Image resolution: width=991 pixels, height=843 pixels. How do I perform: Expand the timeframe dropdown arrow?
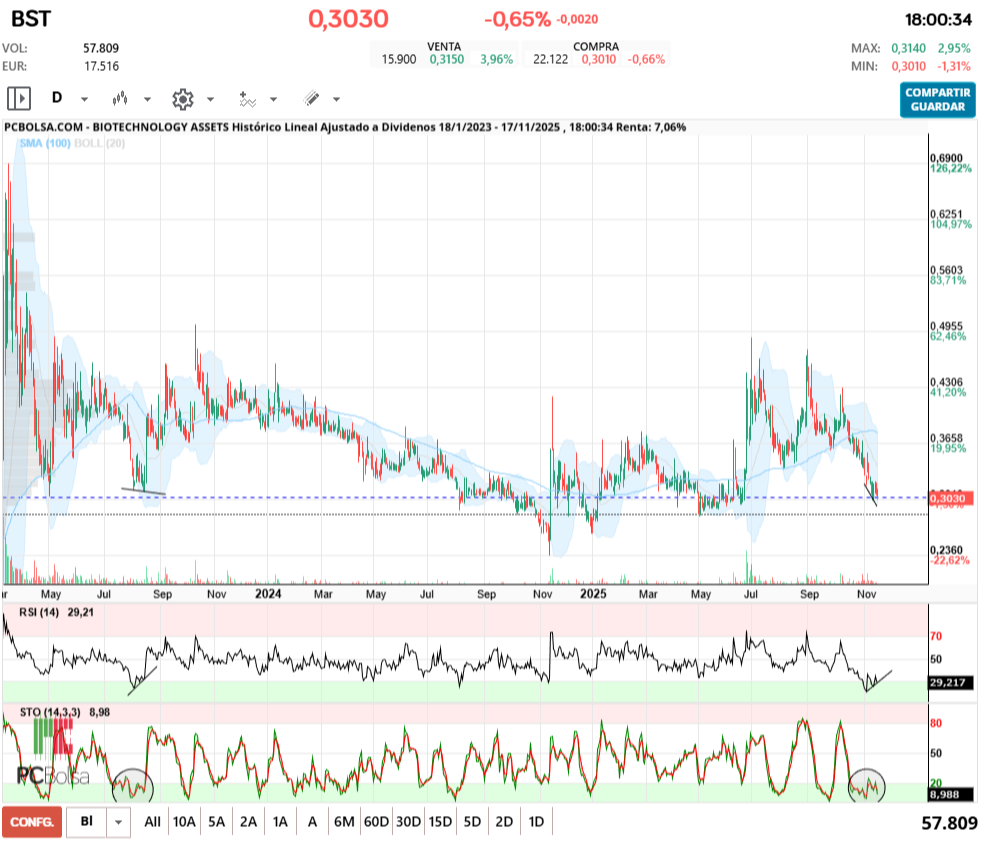84,100
